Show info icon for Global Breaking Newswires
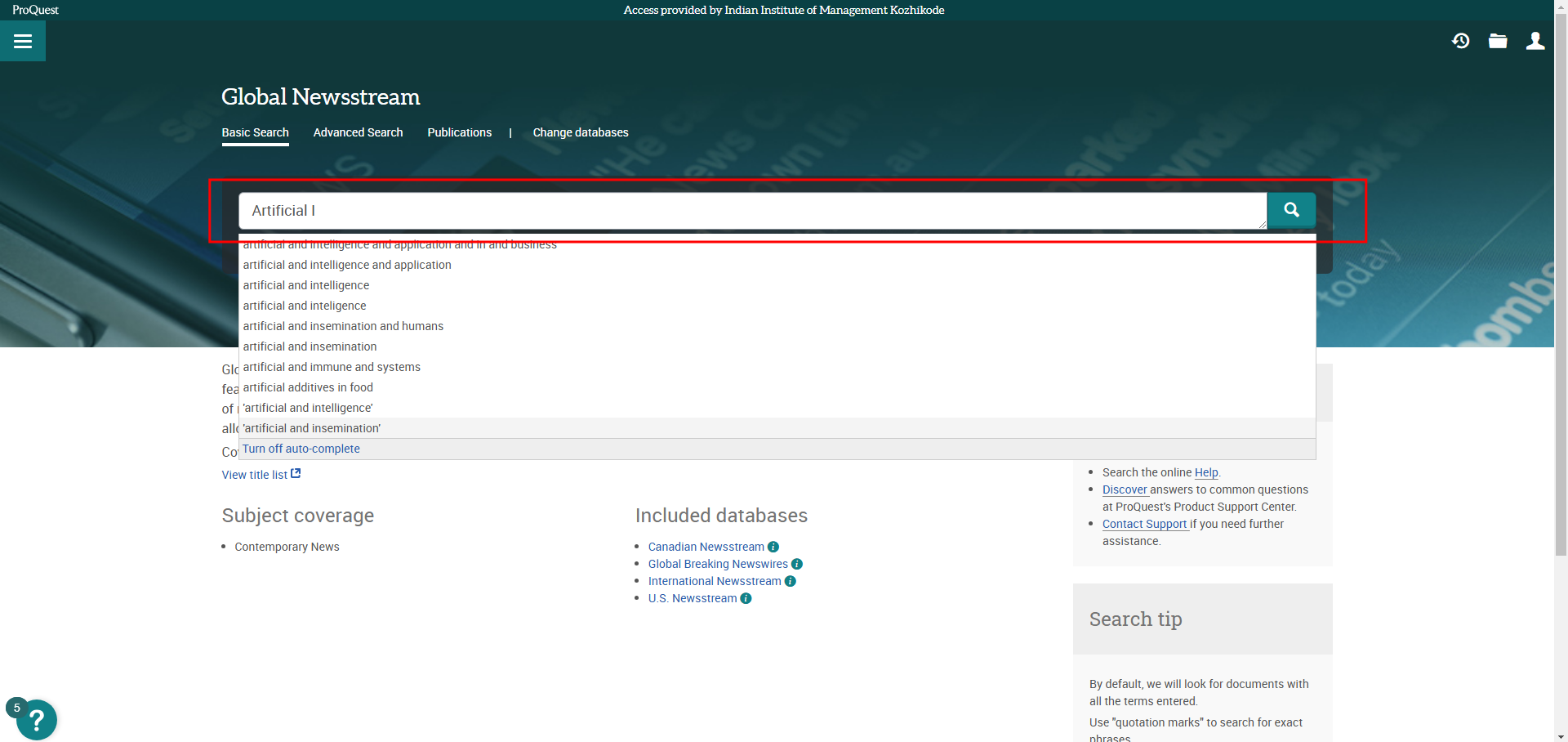Screen dimensions: 1568x742 point(797,564)
